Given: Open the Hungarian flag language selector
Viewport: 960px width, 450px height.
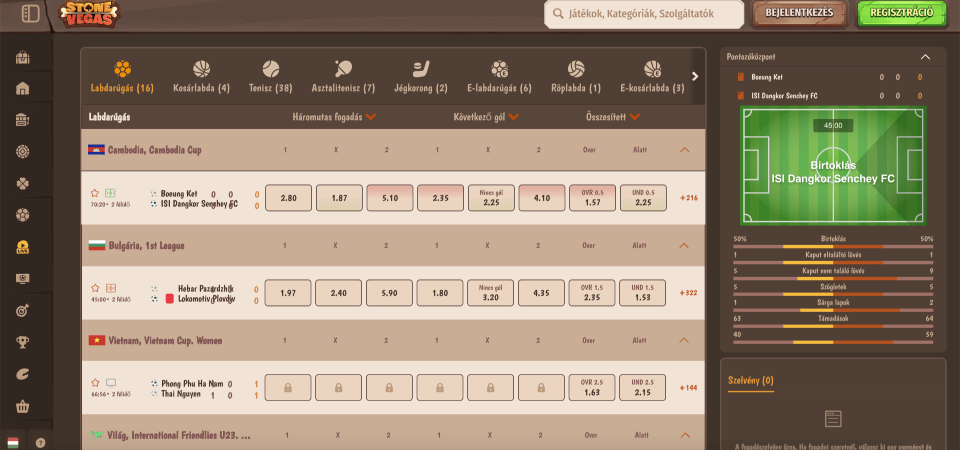Looking at the screenshot, I should point(12,443).
